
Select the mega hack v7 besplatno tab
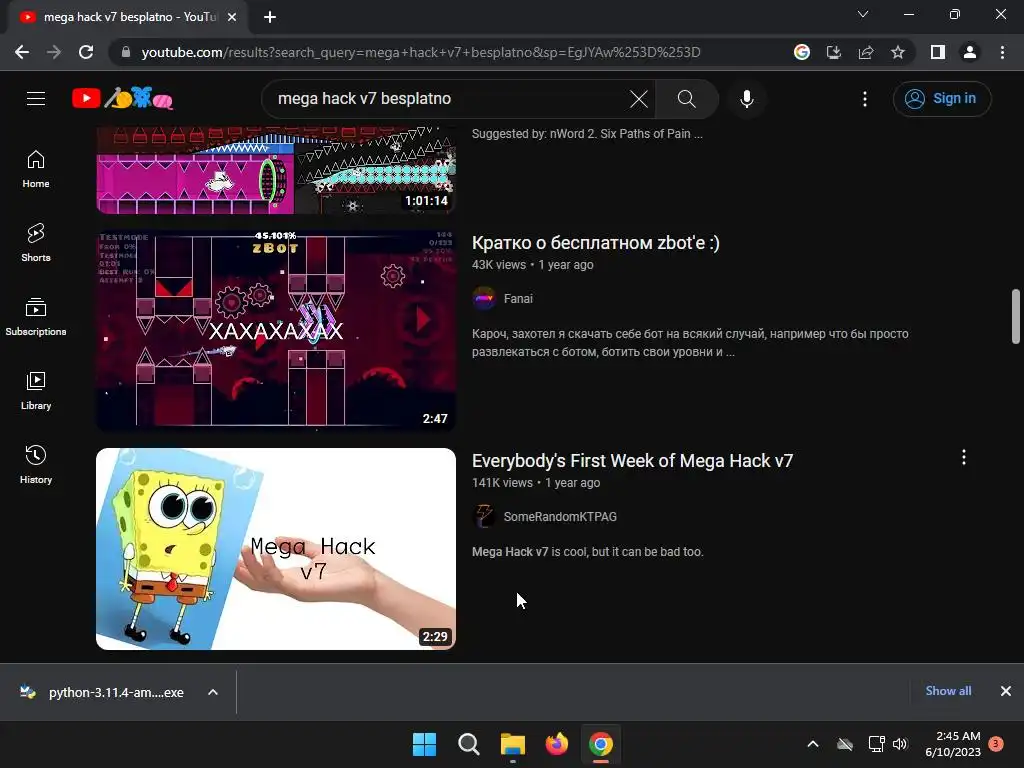coord(128,17)
